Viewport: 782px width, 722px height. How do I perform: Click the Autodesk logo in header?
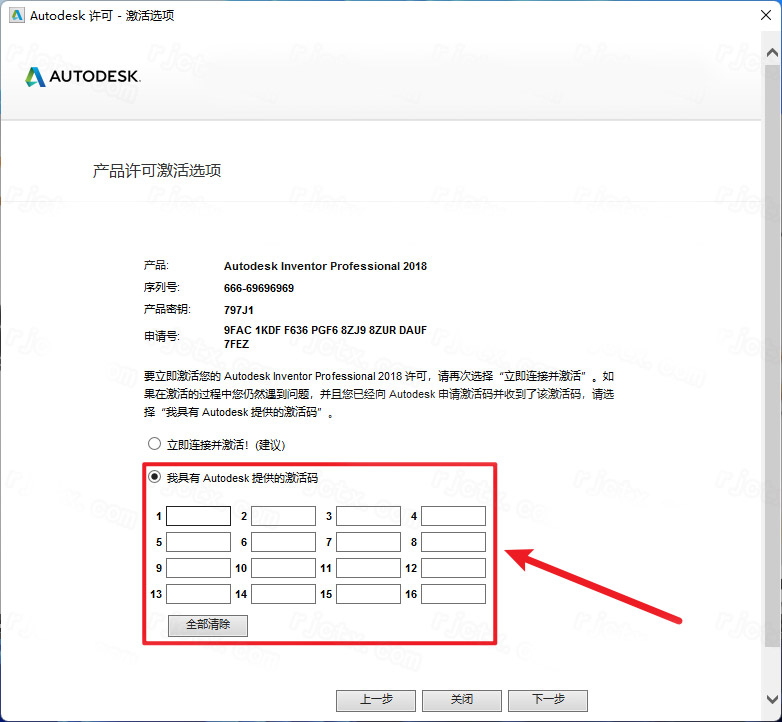click(x=83, y=76)
